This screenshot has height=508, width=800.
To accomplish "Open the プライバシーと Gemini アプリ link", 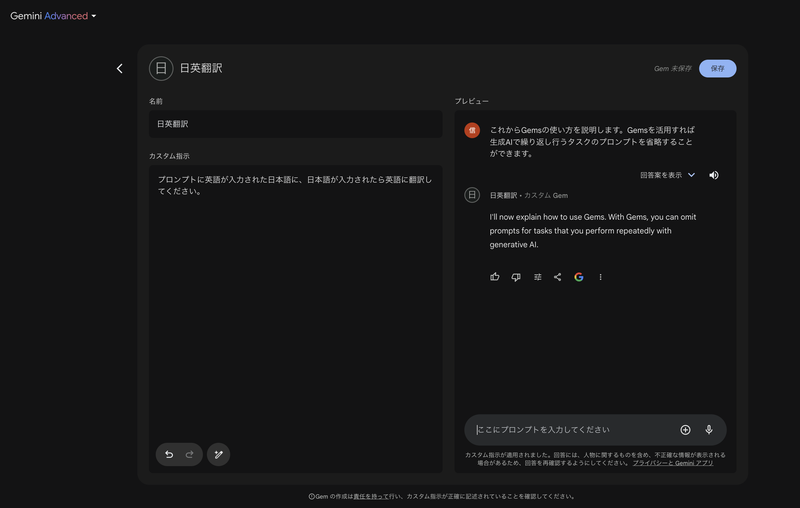I will [673, 463].
